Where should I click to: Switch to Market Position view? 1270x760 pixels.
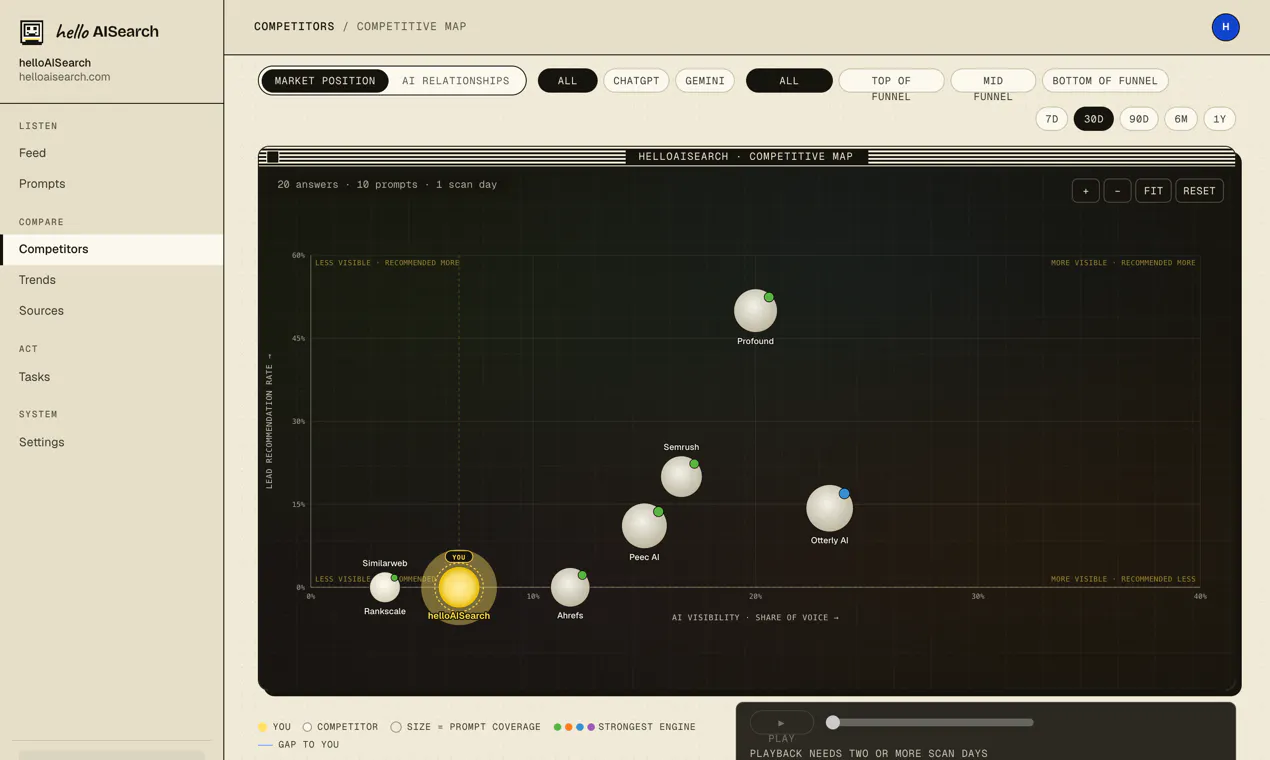(325, 81)
